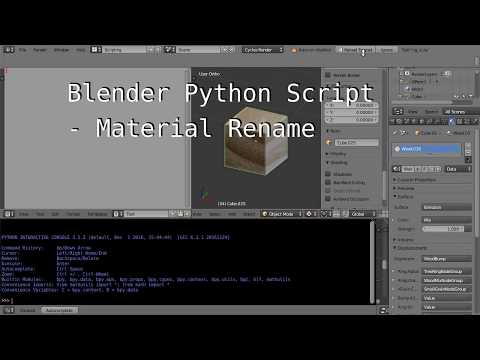Click the outliner editor type icon
This screenshot has height=360, width=480.
[398, 112]
